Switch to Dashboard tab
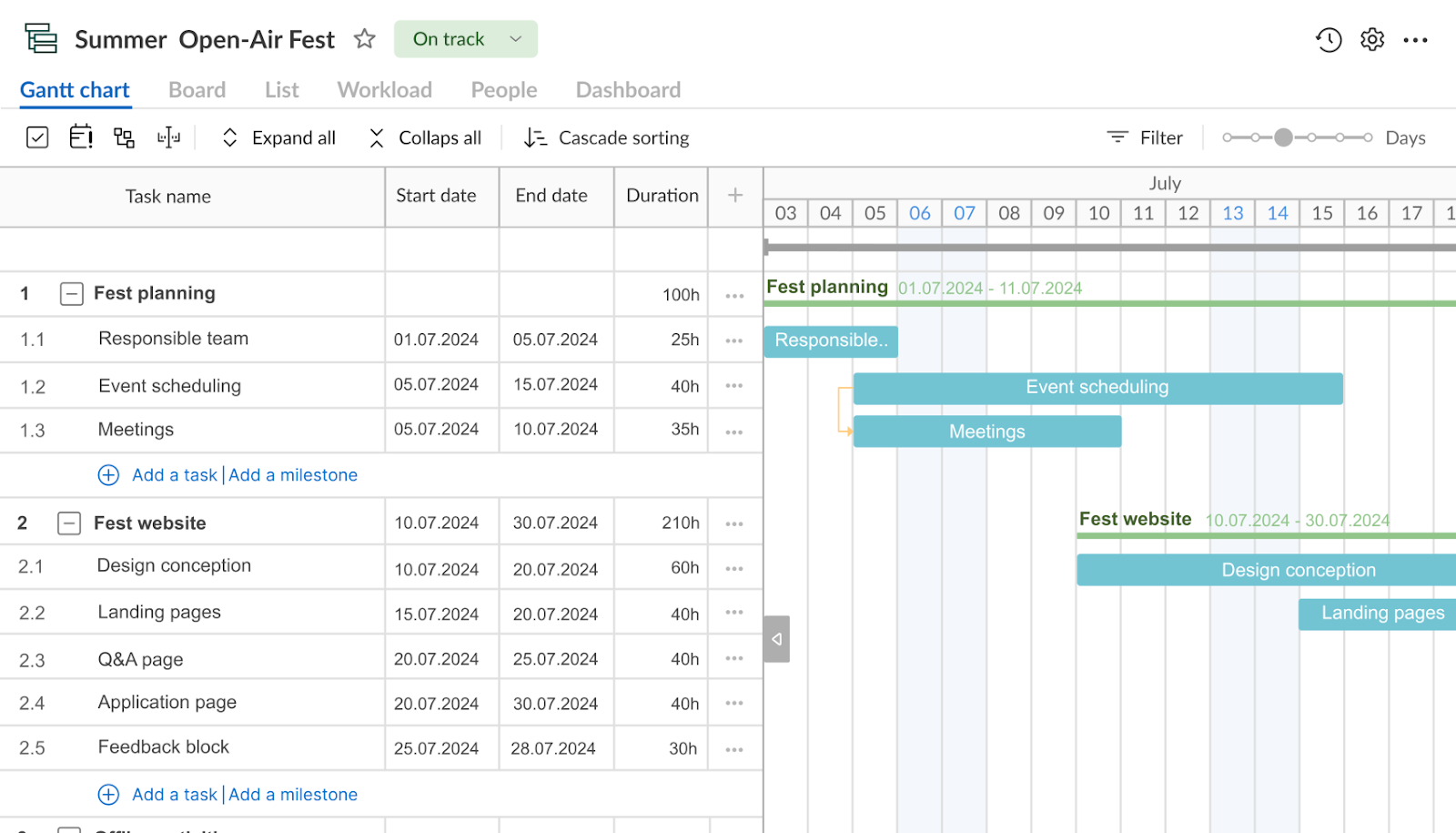The height and width of the screenshot is (833, 1456). tap(628, 90)
